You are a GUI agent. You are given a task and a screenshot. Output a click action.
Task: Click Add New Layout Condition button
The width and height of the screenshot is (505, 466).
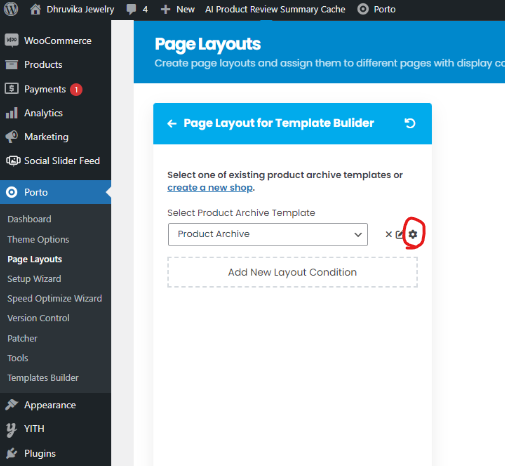pos(292,272)
